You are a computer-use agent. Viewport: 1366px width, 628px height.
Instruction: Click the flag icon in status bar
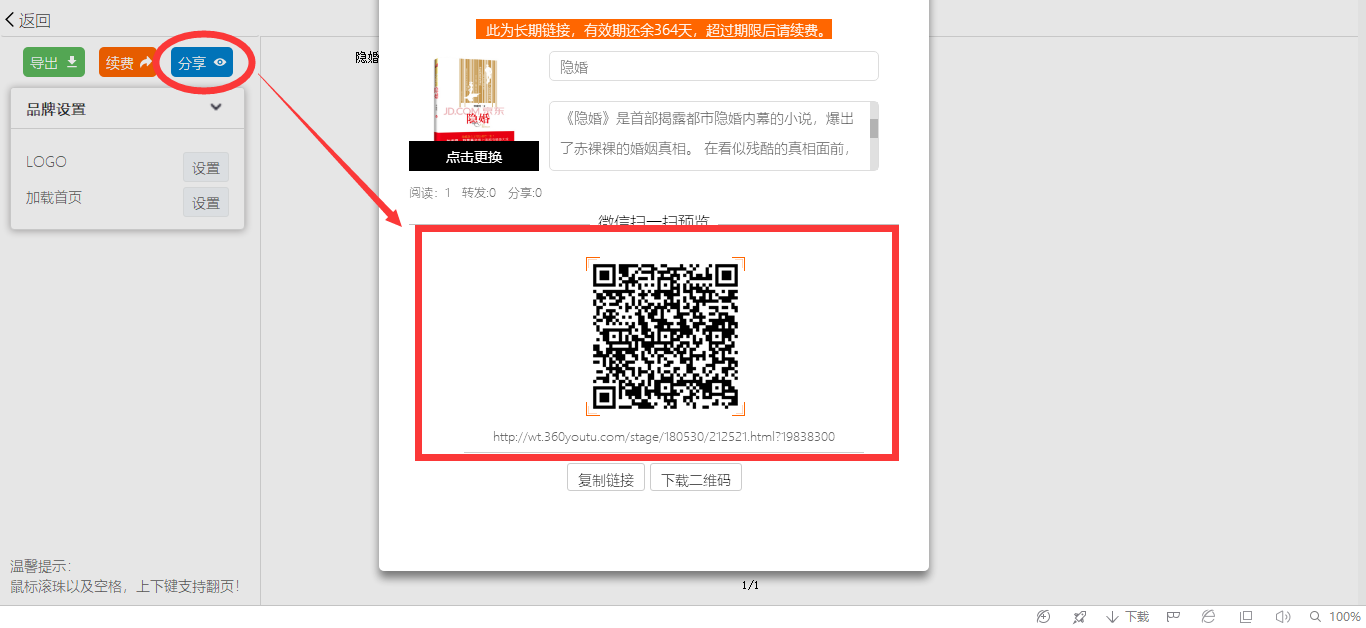click(1174, 617)
